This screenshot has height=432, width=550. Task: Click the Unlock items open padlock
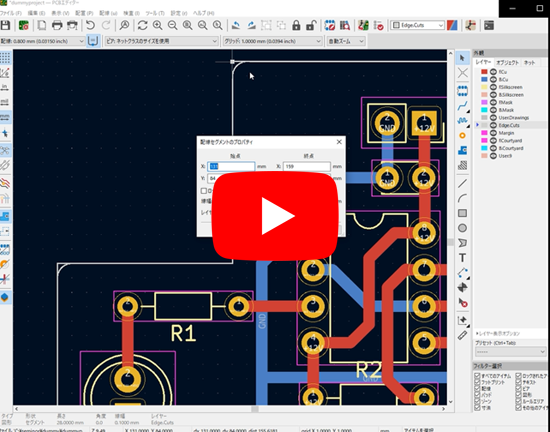(x=311, y=25)
